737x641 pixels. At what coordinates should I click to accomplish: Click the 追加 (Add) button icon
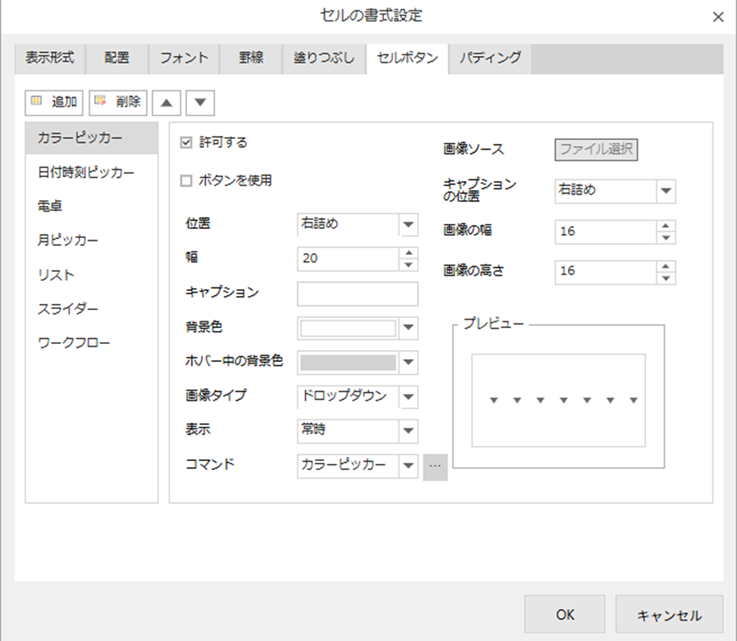[x=38, y=102]
